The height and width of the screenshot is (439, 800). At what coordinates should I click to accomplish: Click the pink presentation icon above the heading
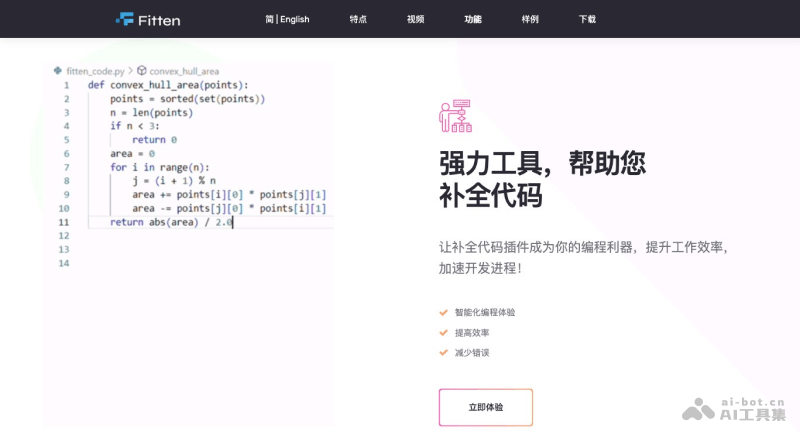pos(455,116)
